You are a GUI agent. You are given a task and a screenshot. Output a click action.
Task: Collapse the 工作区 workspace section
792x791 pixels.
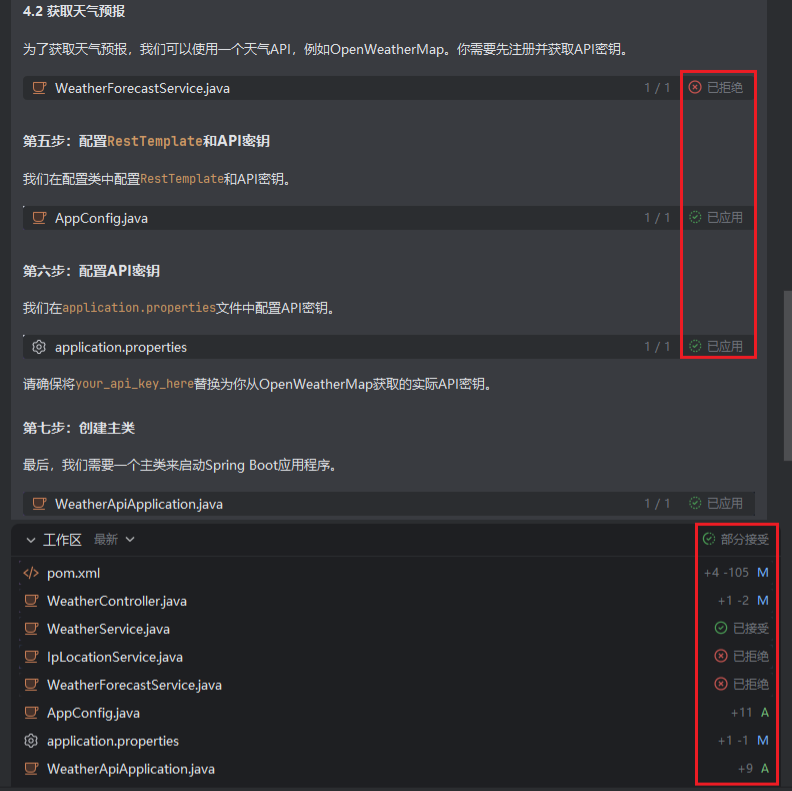click(x=31, y=540)
